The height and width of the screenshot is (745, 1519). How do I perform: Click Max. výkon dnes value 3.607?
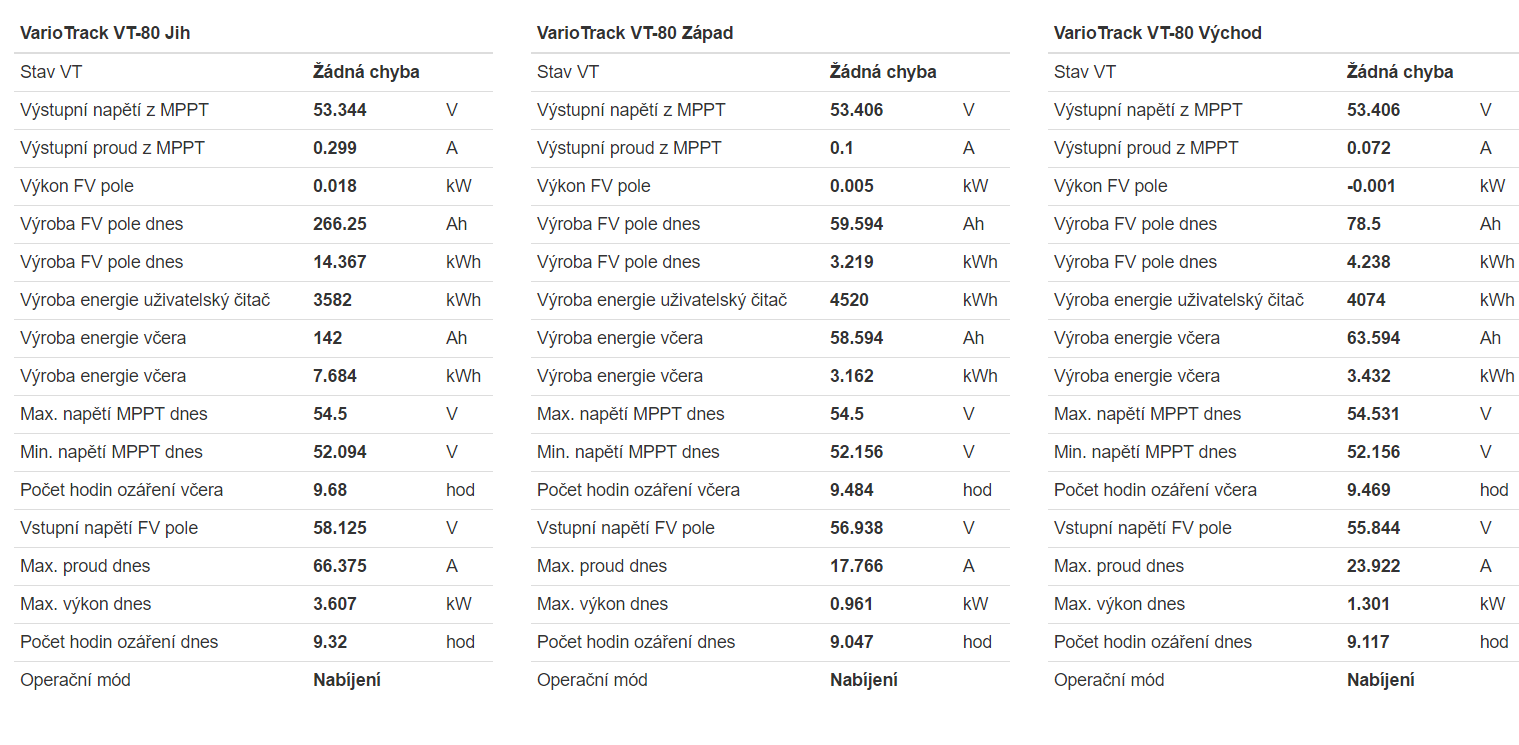[x=335, y=604]
